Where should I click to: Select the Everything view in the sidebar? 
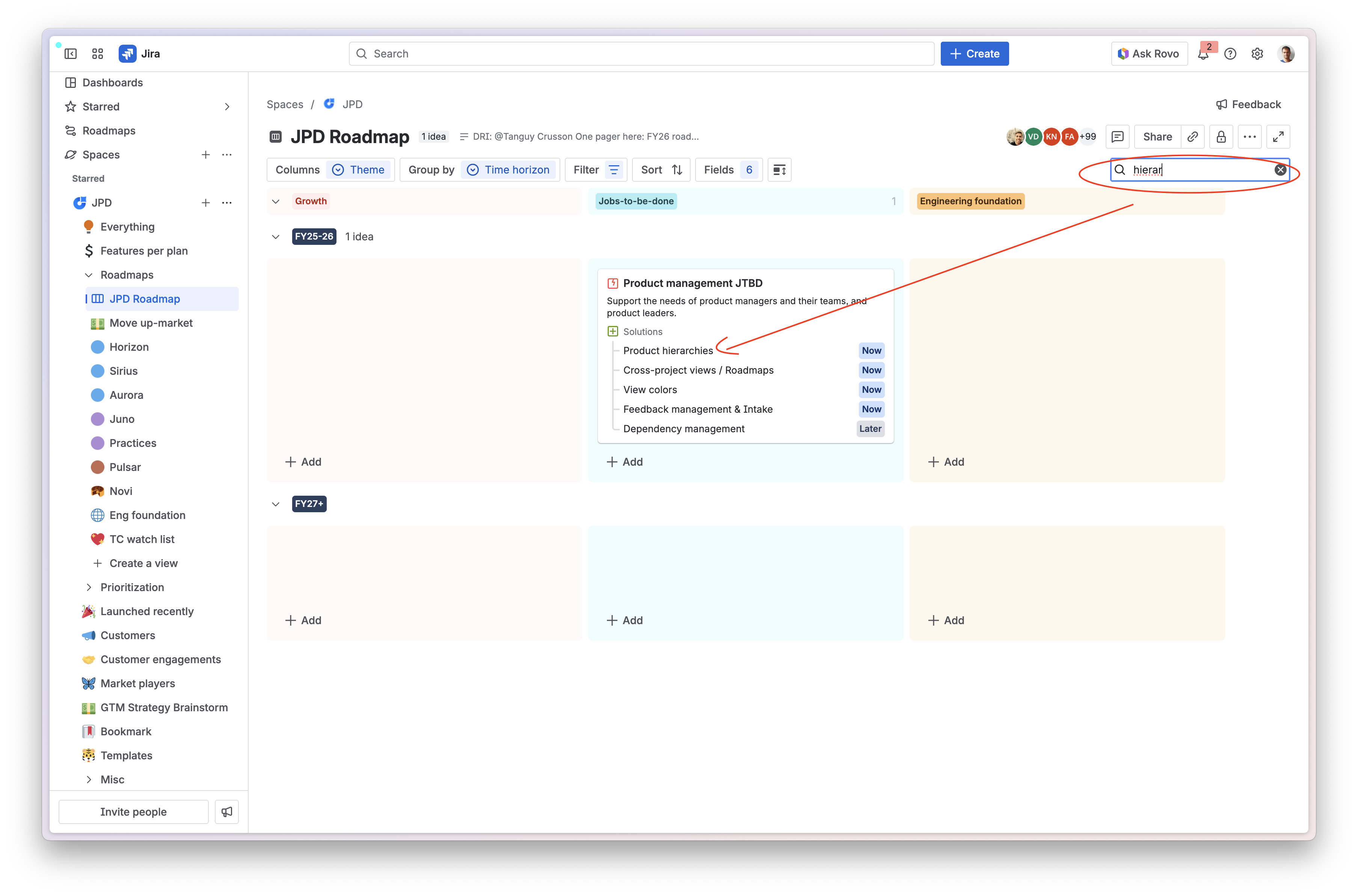[127, 227]
